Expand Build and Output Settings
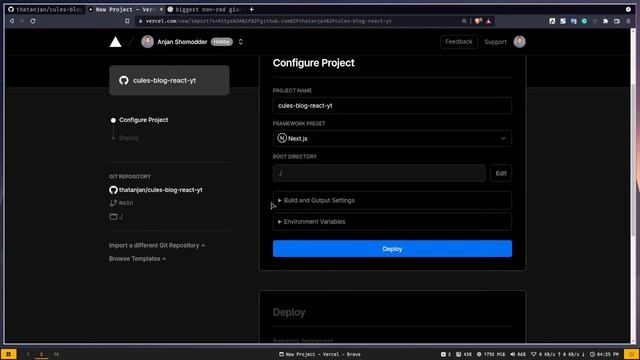This screenshot has width=640, height=360. [x=392, y=200]
